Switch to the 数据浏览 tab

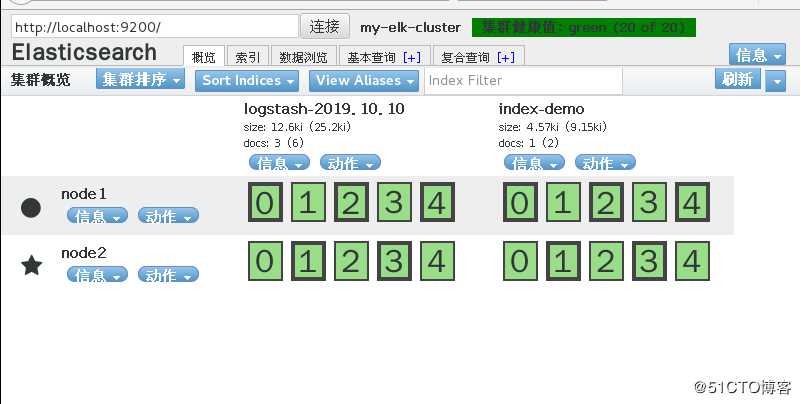coord(303,57)
